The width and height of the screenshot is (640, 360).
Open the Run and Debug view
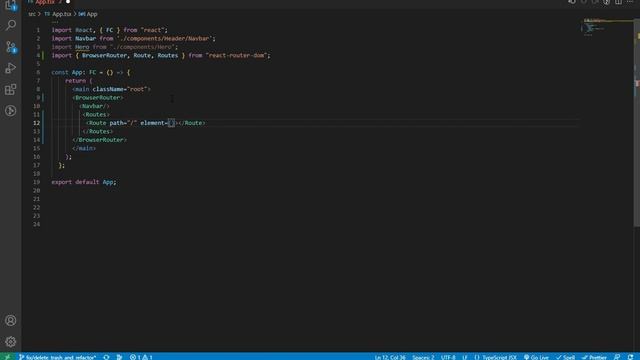click(x=11, y=68)
